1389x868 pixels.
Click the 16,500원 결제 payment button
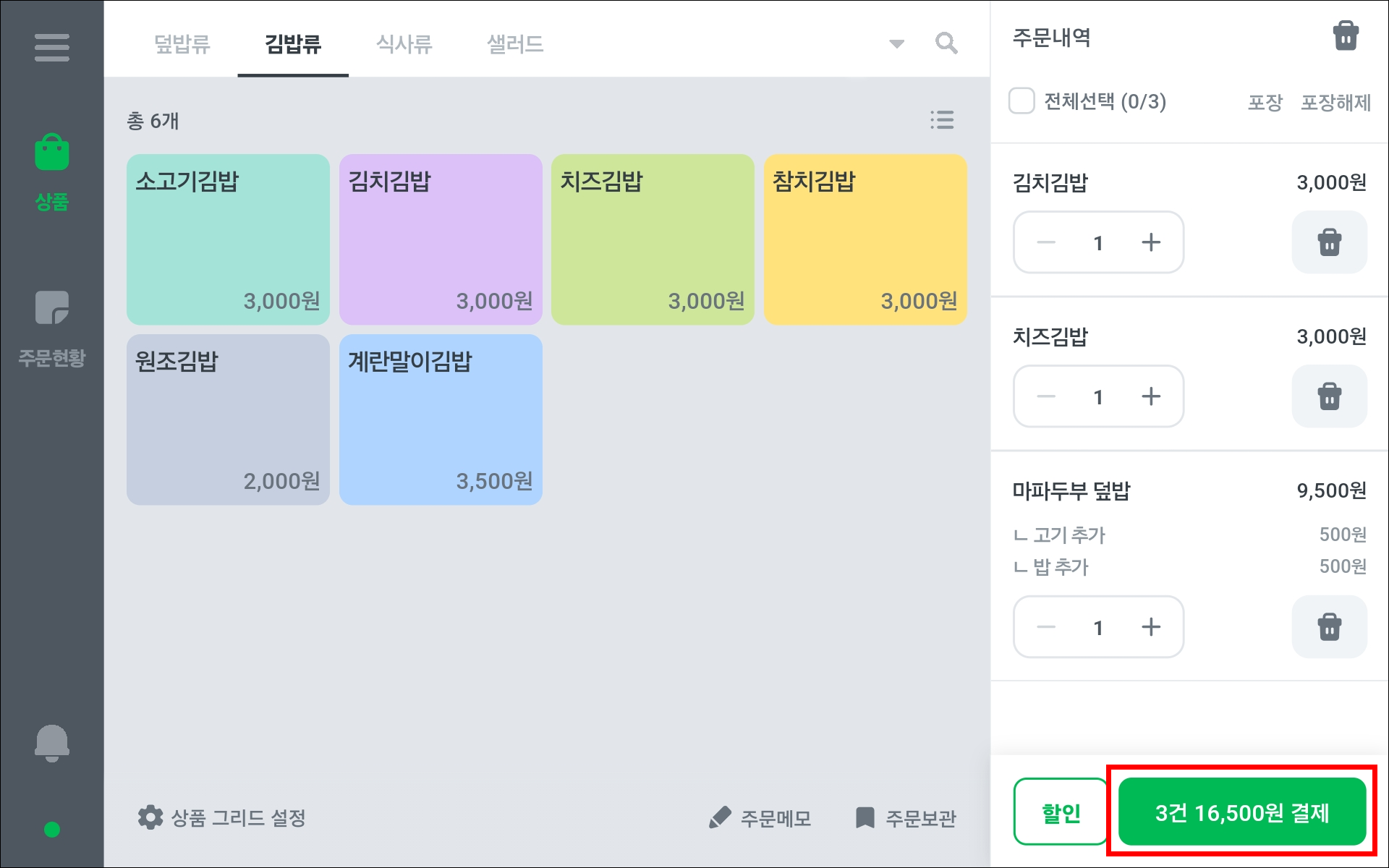point(1241,812)
